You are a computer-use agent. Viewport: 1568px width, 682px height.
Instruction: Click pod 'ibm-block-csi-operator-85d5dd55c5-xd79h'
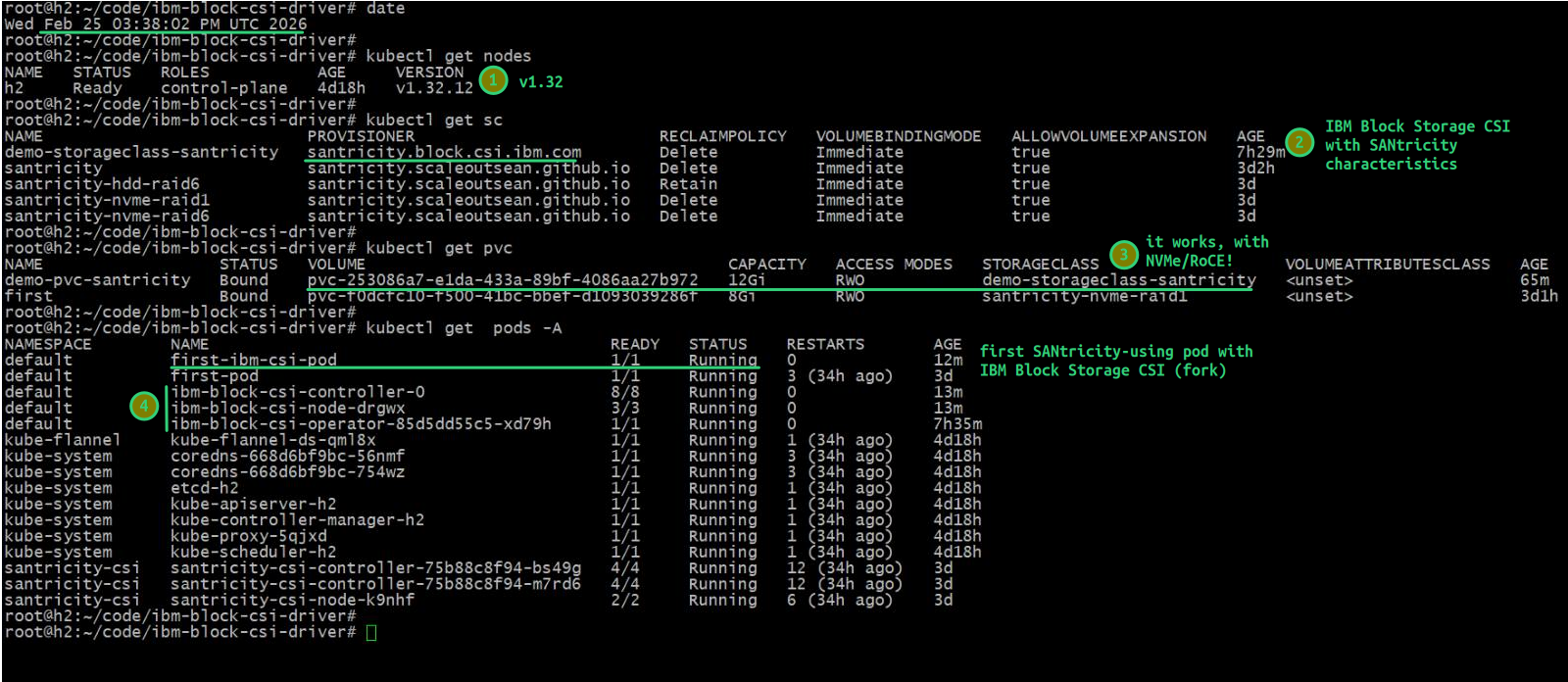pos(362,424)
